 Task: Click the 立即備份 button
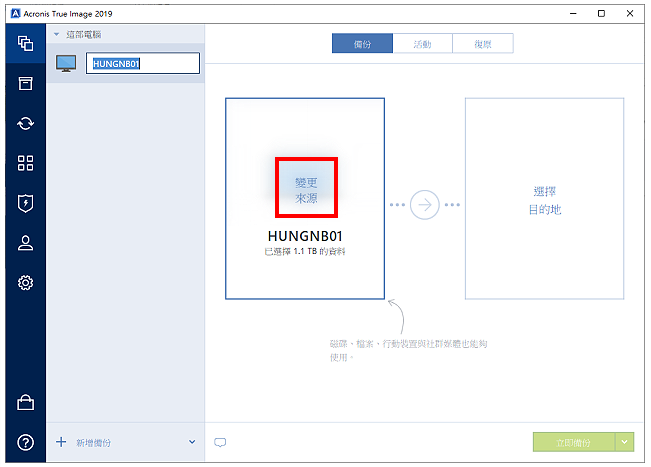point(574,442)
